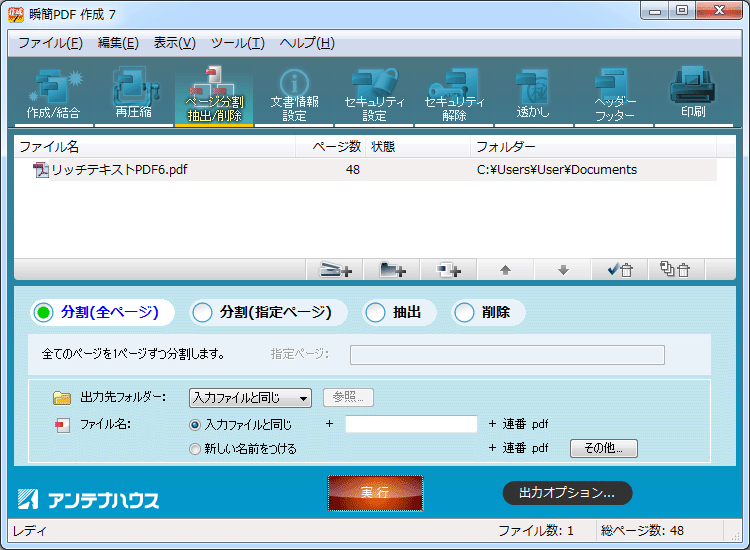Viewport: 750px width, 550px height.
Task: Open セキュリティ設定 security settings tool
Action: point(374,95)
